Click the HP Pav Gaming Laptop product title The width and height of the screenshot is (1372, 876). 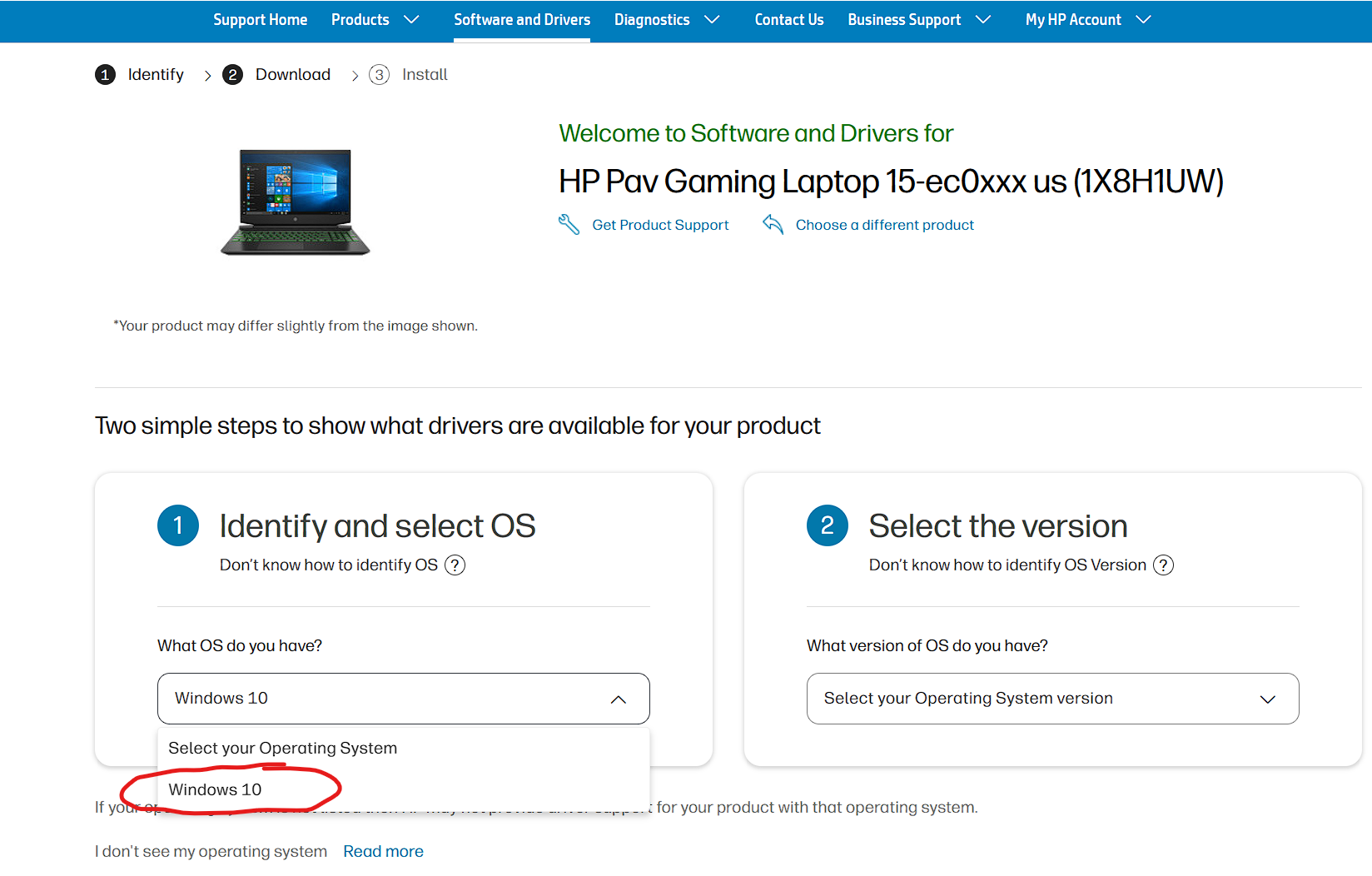coord(891,182)
